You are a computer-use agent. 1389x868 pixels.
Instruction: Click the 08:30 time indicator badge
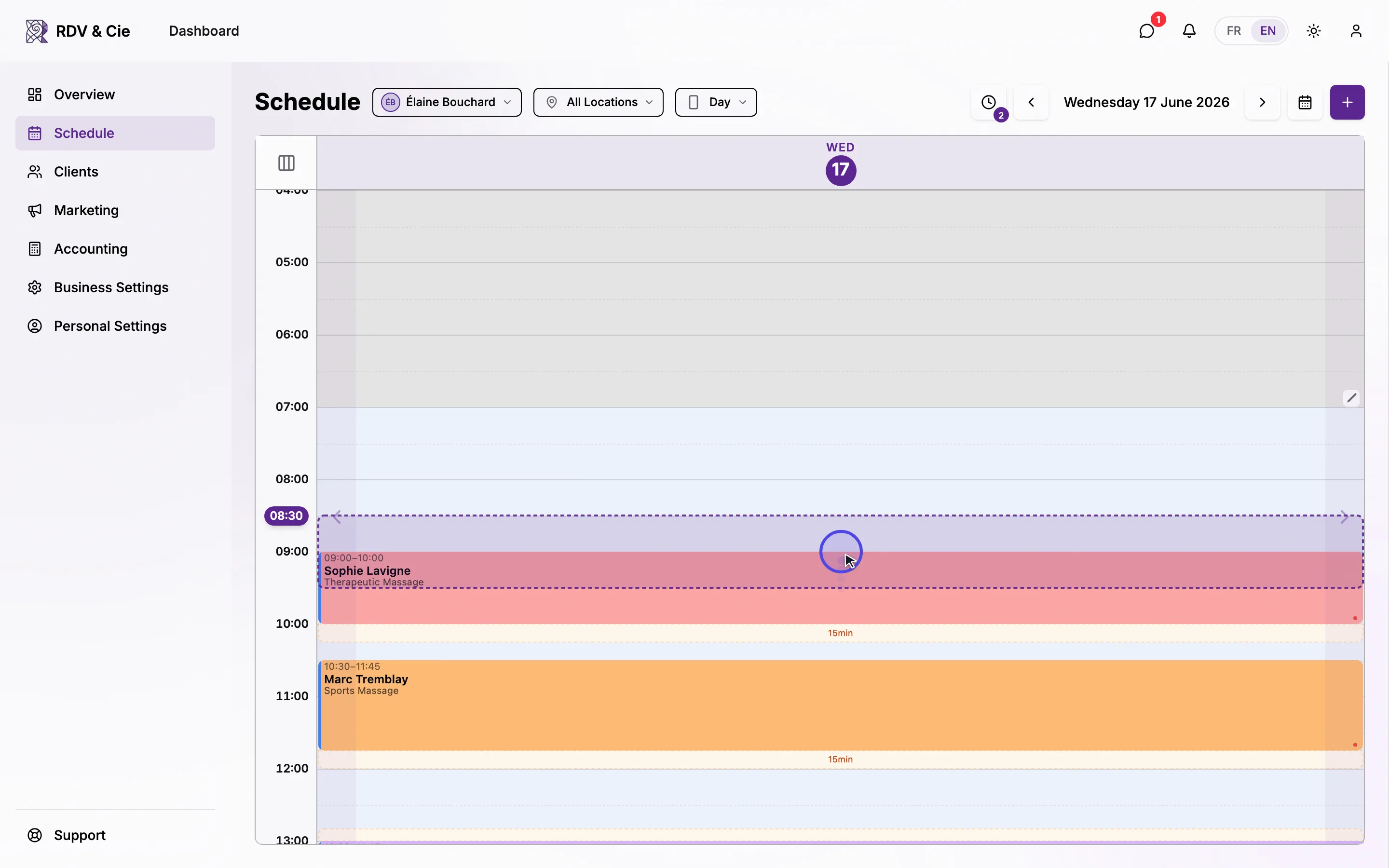coord(286,515)
